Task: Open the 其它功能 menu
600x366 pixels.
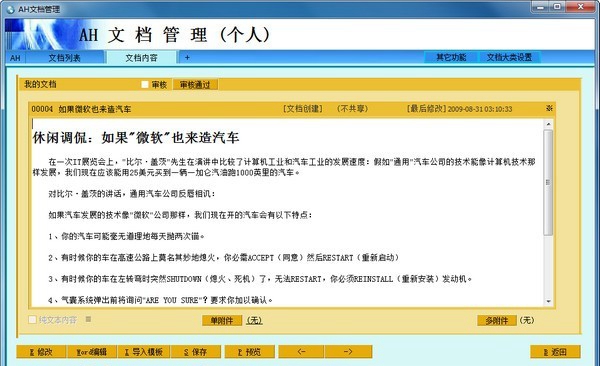Action: pyautogui.click(x=451, y=57)
